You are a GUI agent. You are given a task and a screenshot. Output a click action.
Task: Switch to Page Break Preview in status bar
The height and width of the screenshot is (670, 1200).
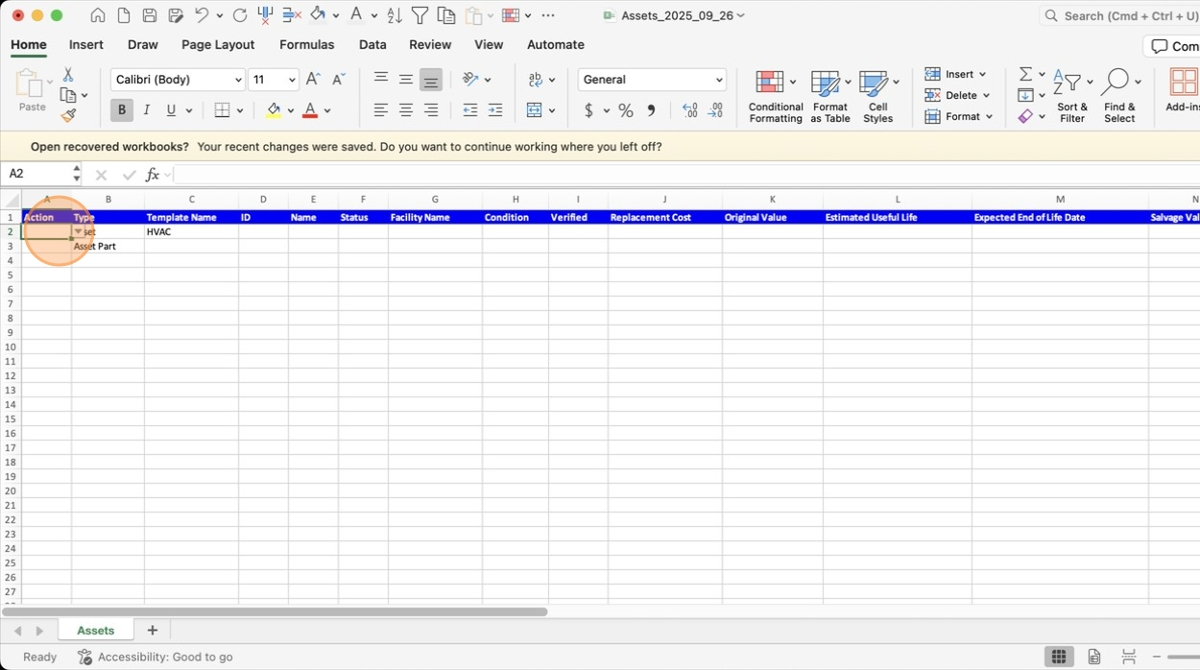[x=1128, y=657]
